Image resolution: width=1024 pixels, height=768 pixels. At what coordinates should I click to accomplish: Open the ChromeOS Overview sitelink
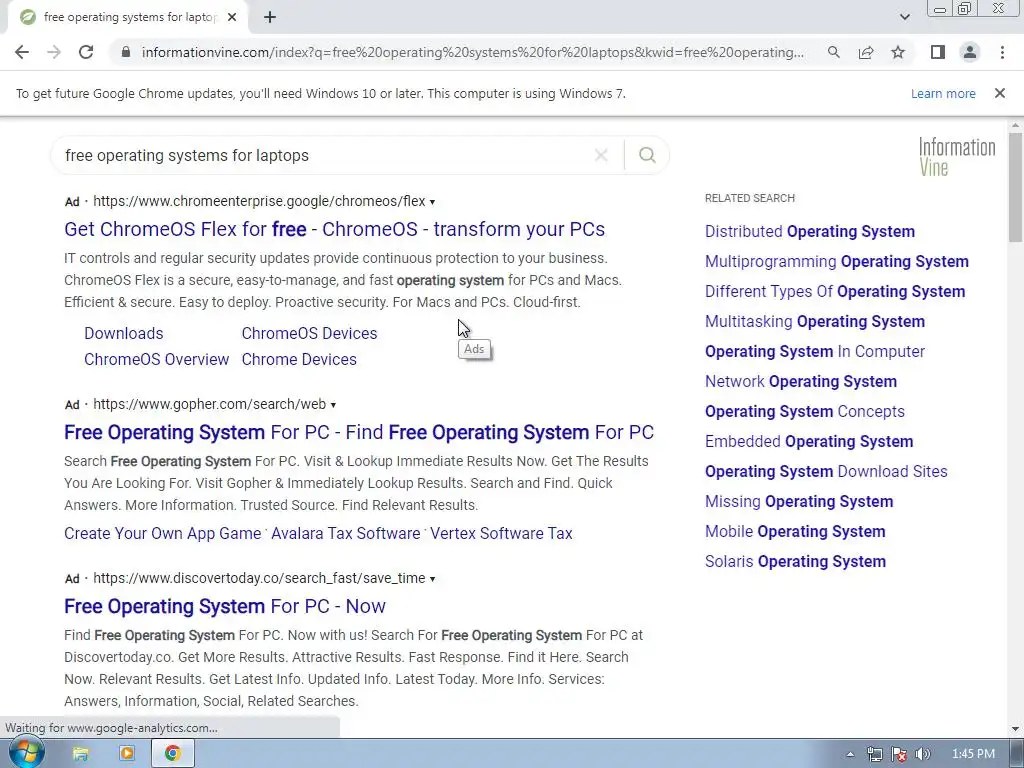(x=156, y=359)
